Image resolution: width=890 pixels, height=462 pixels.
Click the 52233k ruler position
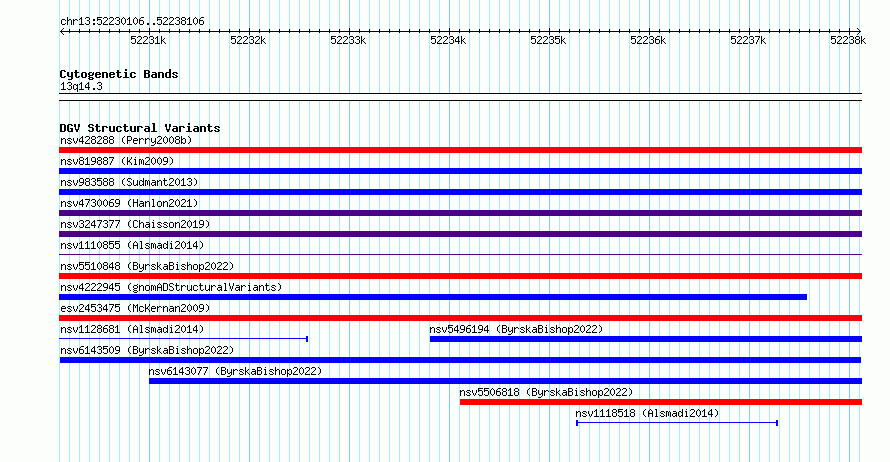pos(348,40)
